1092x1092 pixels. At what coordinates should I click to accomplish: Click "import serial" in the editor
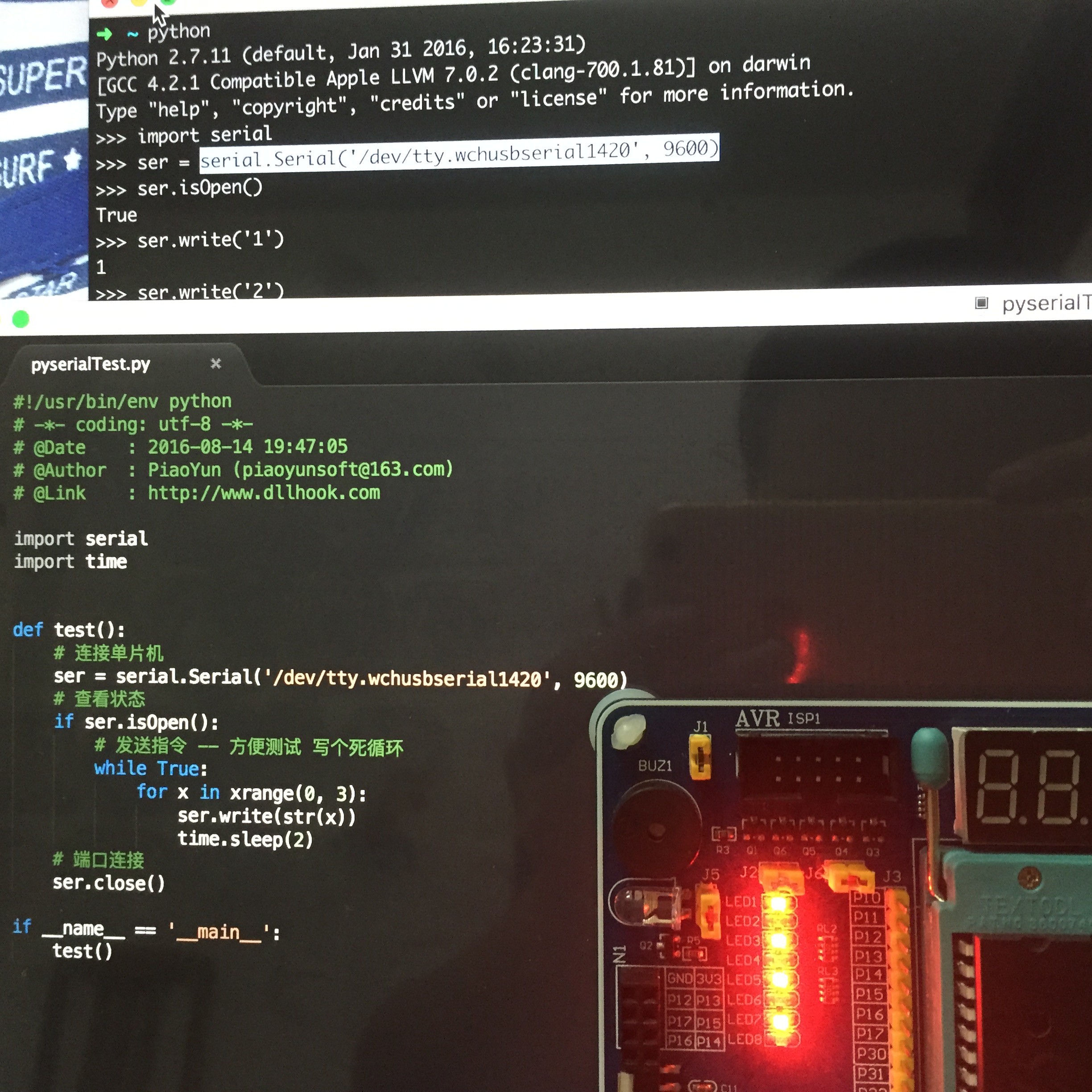point(81,539)
